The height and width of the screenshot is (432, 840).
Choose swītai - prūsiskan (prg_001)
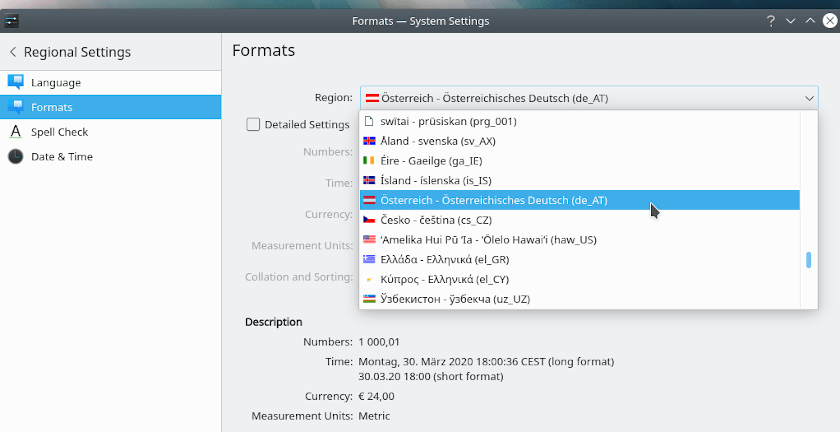click(580, 121)
